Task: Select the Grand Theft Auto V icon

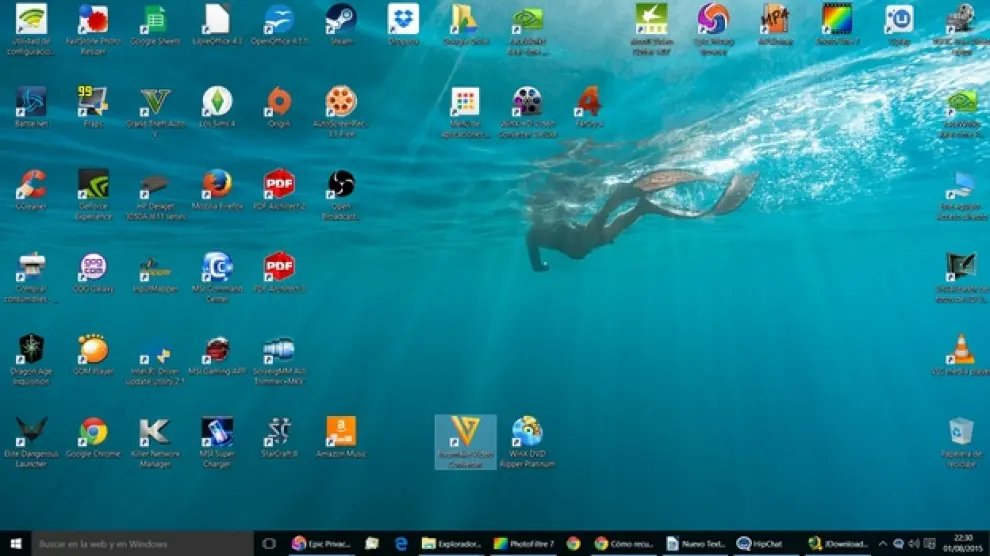Action: [x=155, y=102]
